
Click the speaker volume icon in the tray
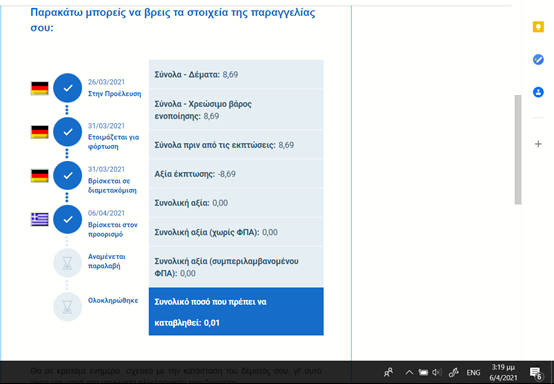(437, 372)
